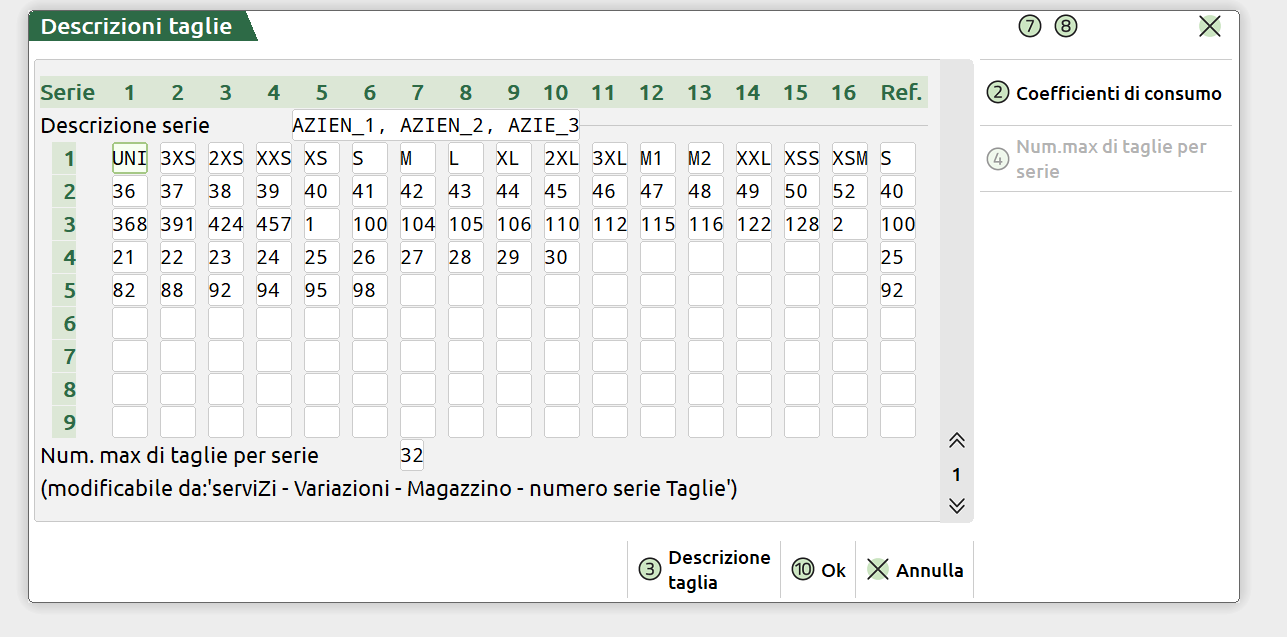Click the 2XL size cell

click(x=562, y=158)
